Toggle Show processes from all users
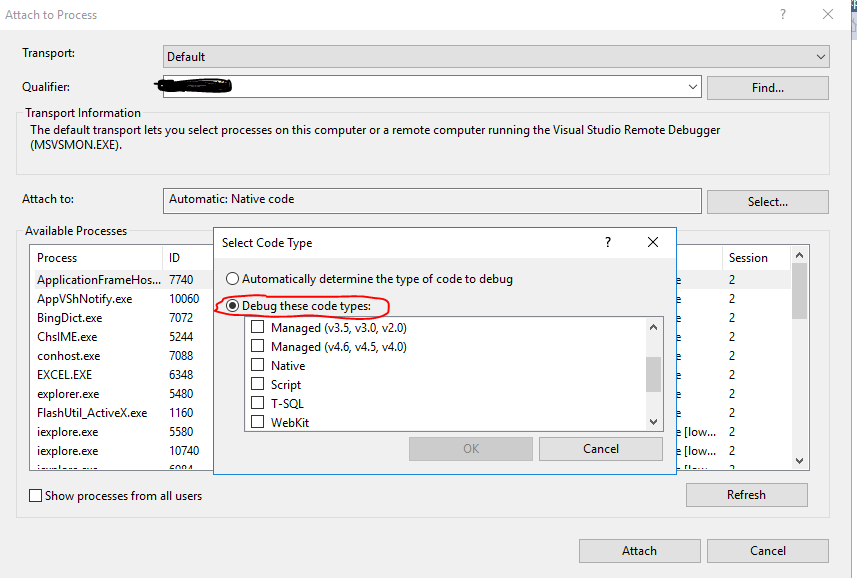The image size is (857, 578). click(37, 496)
